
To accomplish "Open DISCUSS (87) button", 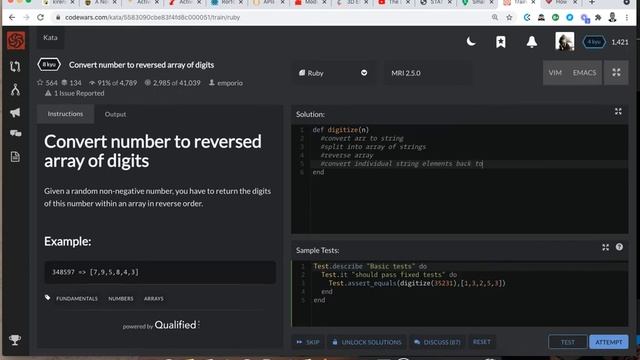I will pos(437,342).
